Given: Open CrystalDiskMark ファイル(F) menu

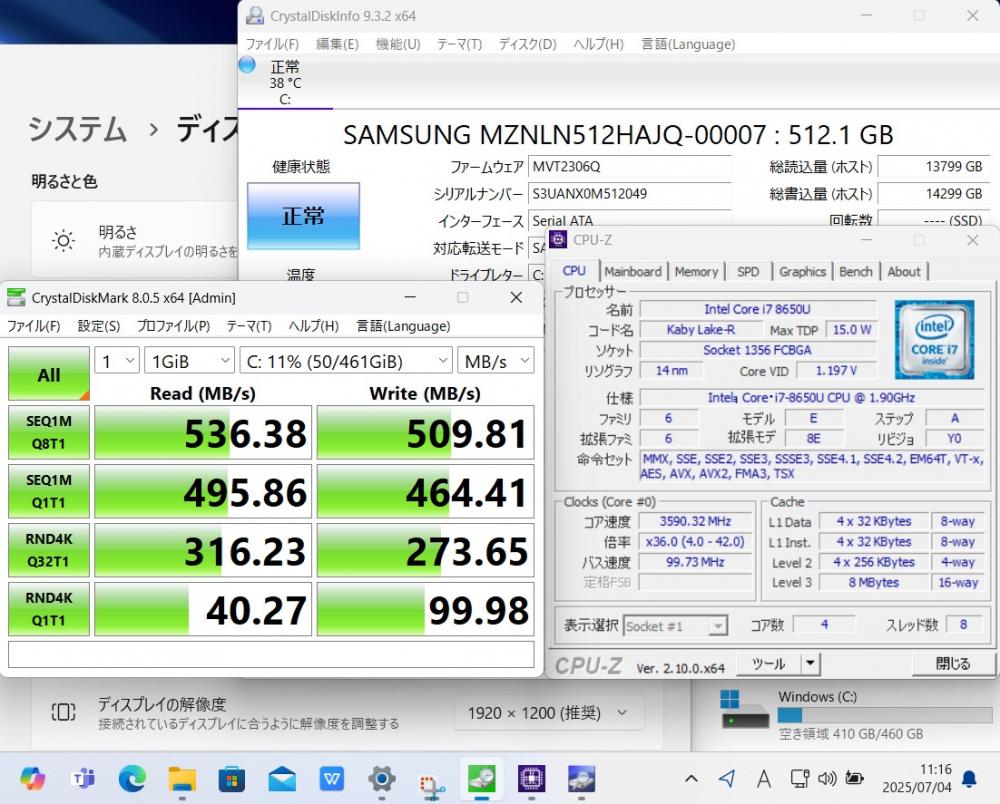Looking at the screenshot, I should [x=33, y=326].
